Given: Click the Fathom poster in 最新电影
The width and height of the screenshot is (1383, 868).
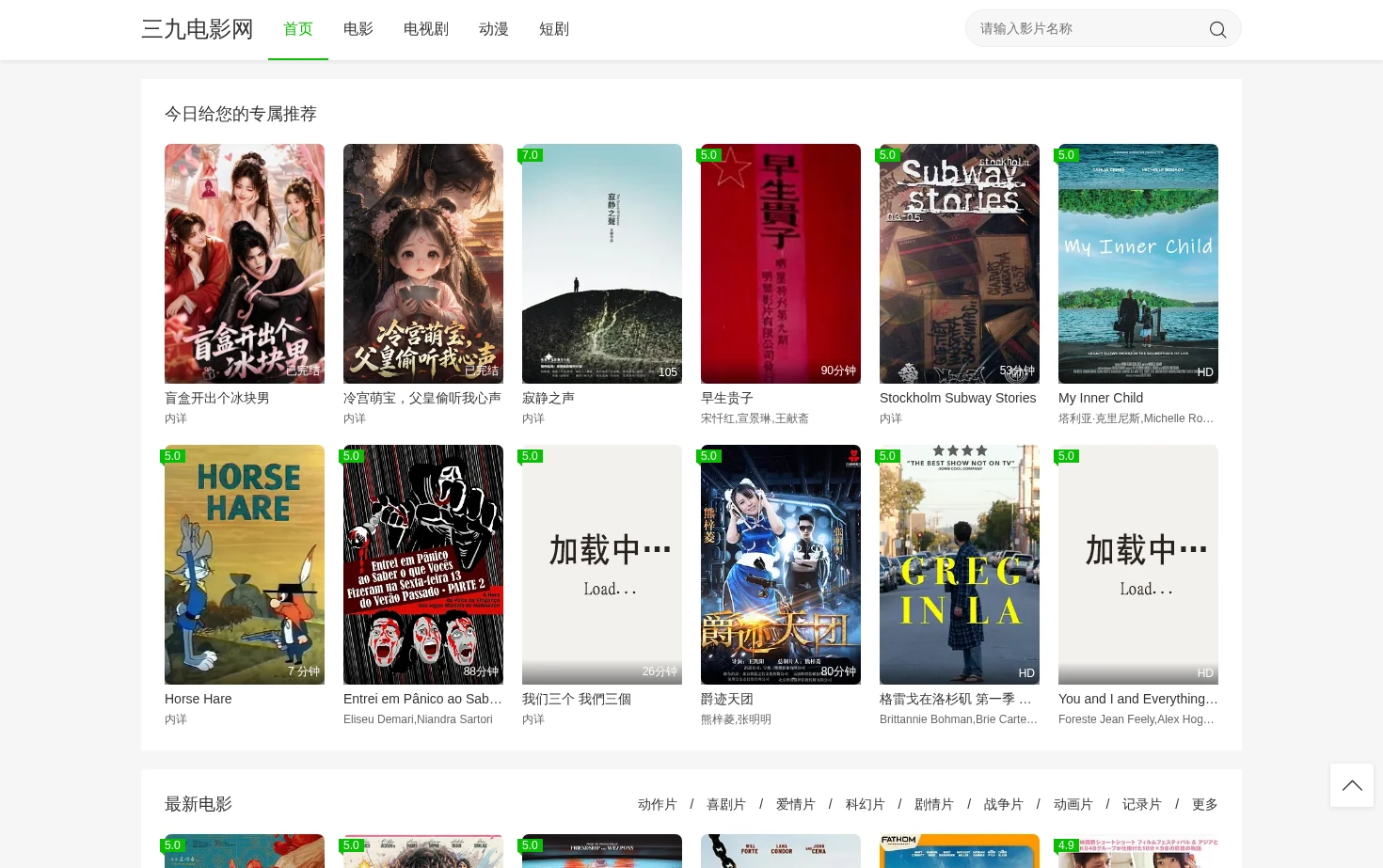Looking at the screenshot, I should coord(960,851).
